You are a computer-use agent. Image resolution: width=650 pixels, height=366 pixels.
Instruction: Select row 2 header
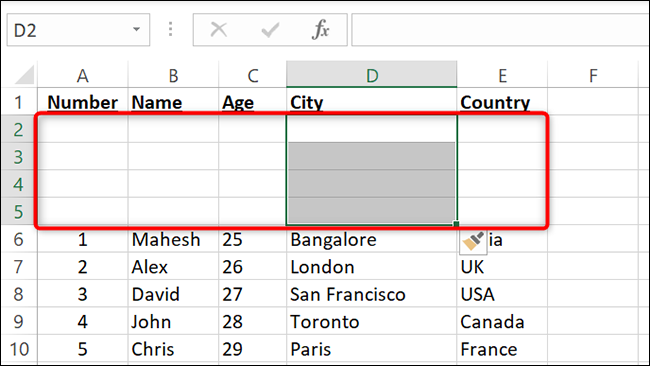click(19, 129)
